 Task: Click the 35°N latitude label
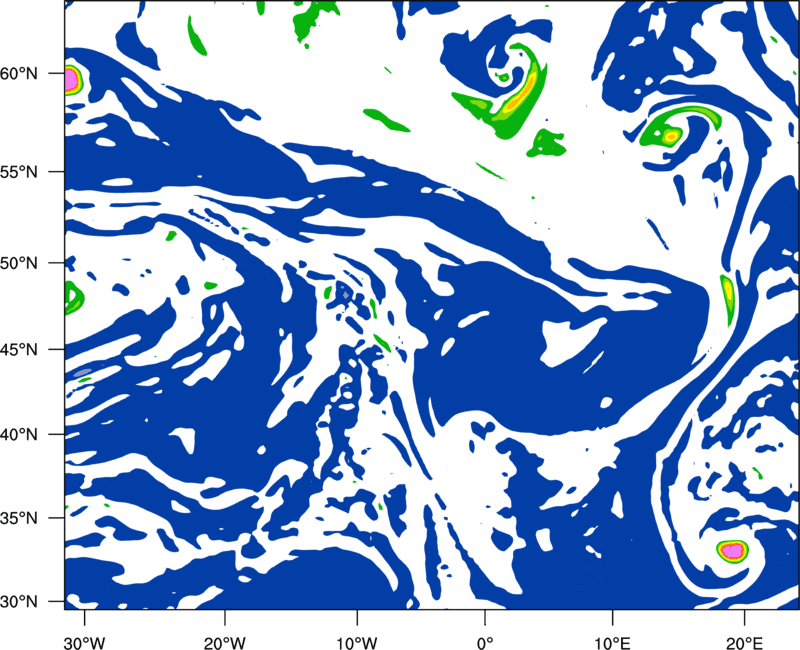(19, 518)
